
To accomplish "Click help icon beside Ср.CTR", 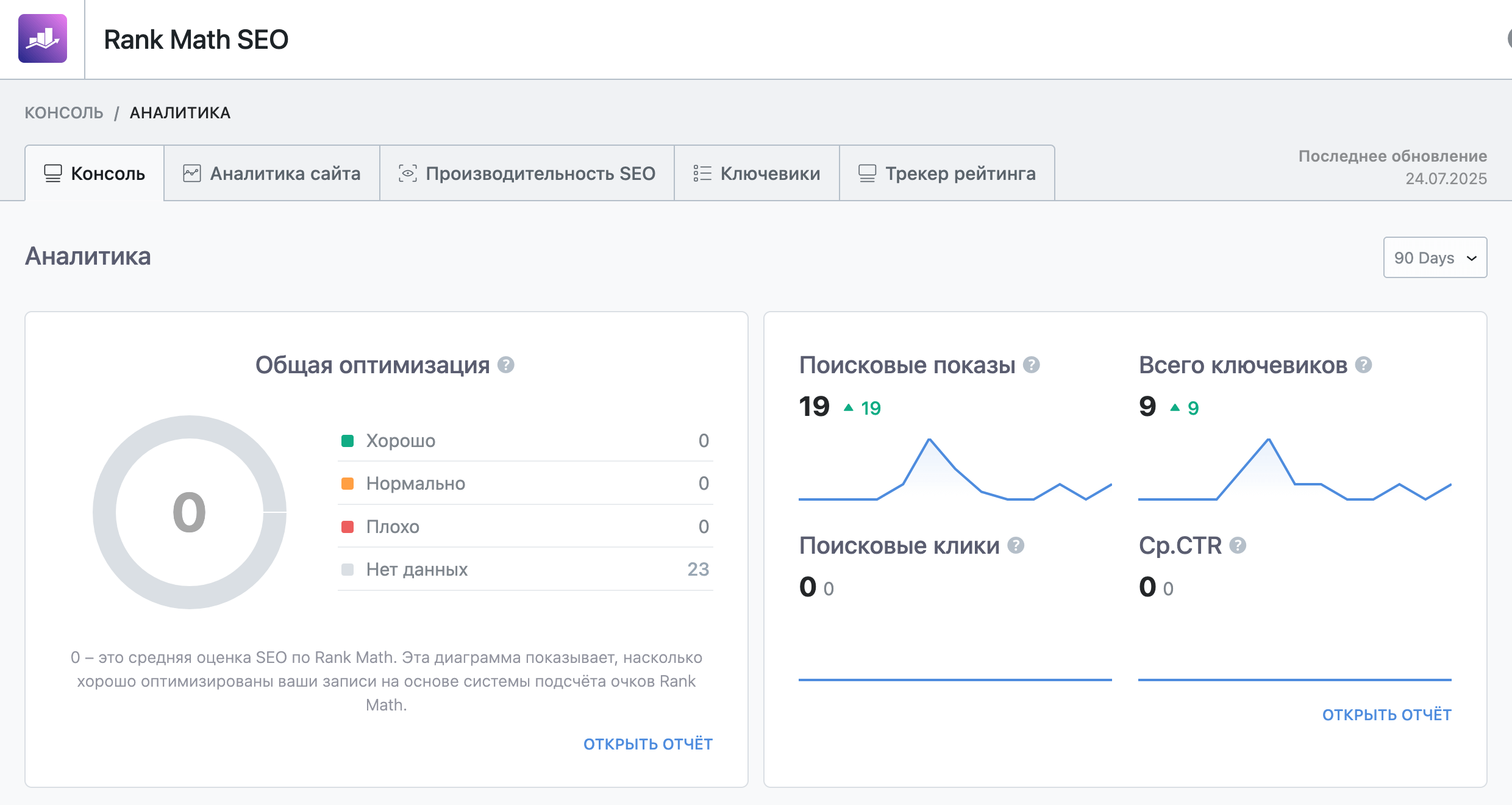I will click(x=1238, y=545).
